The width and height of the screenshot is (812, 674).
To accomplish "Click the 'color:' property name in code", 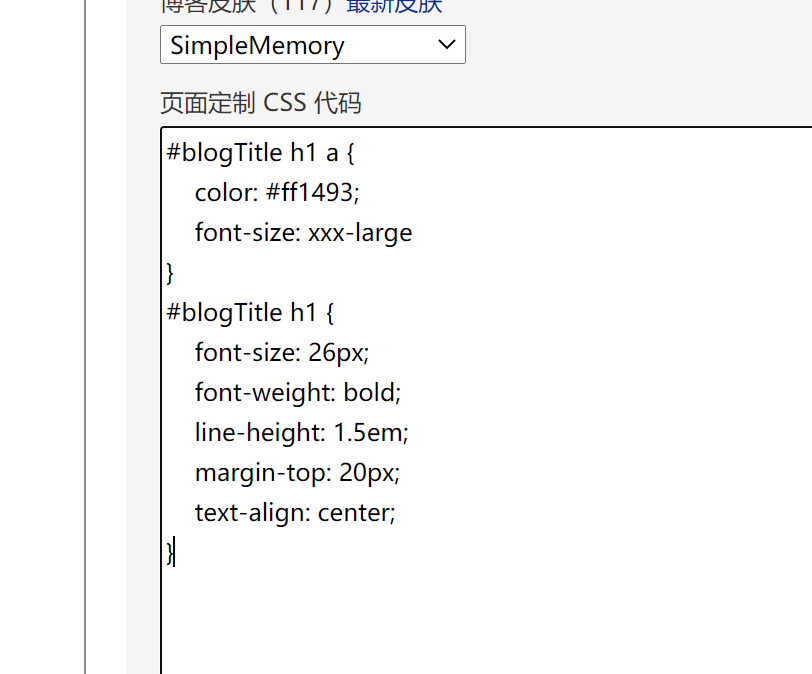I will point(226,193).
